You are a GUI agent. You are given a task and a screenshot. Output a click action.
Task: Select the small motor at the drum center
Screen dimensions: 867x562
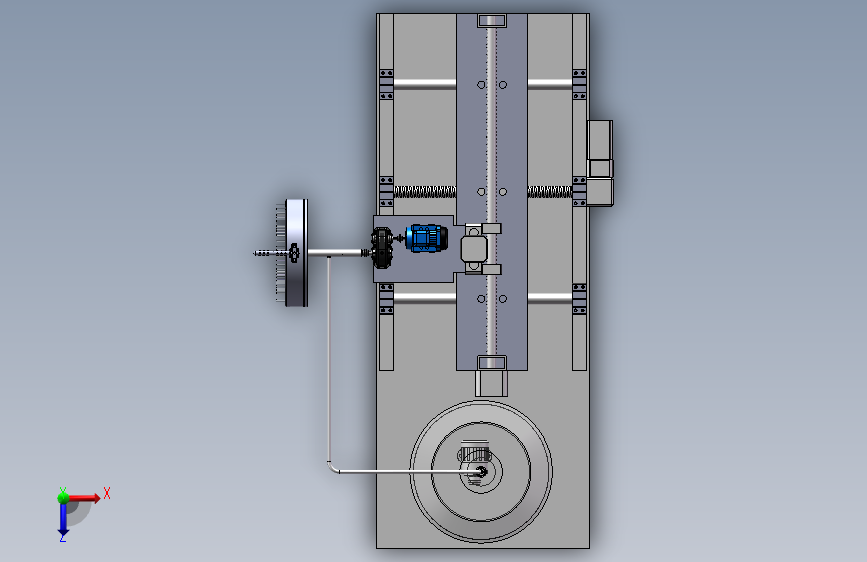coord(476,464)
